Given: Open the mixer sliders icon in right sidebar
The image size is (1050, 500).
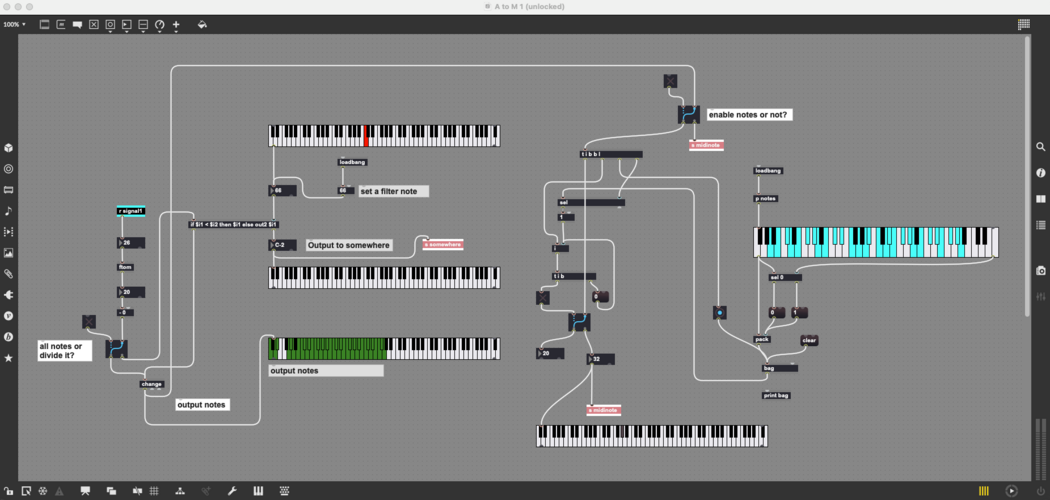Looking at the screenshot, I should point(1041,297).
